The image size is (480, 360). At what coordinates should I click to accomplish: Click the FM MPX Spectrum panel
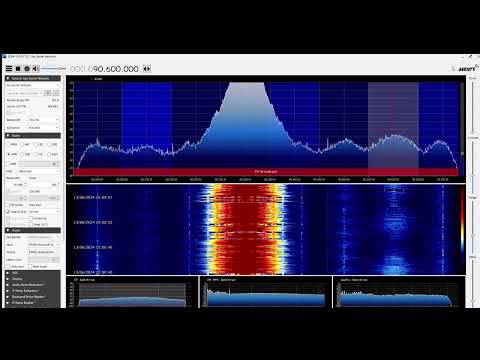coord(266,292)
